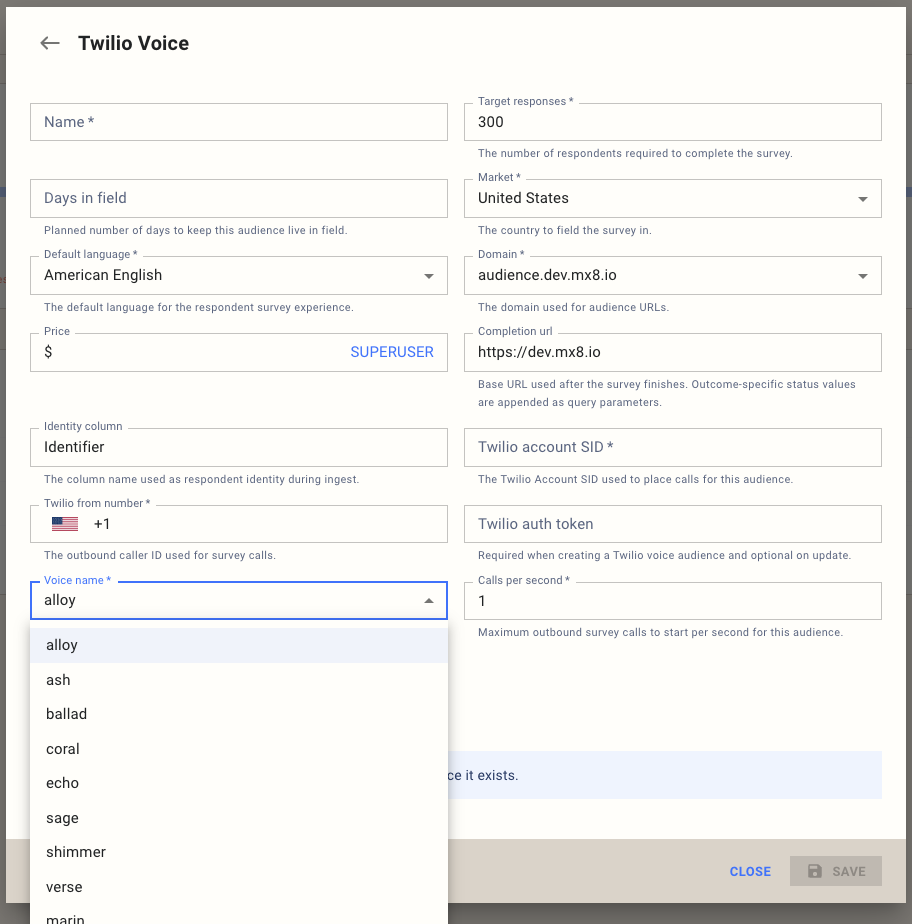Open the Default language dropdown arrow

[x=430, y=275]
